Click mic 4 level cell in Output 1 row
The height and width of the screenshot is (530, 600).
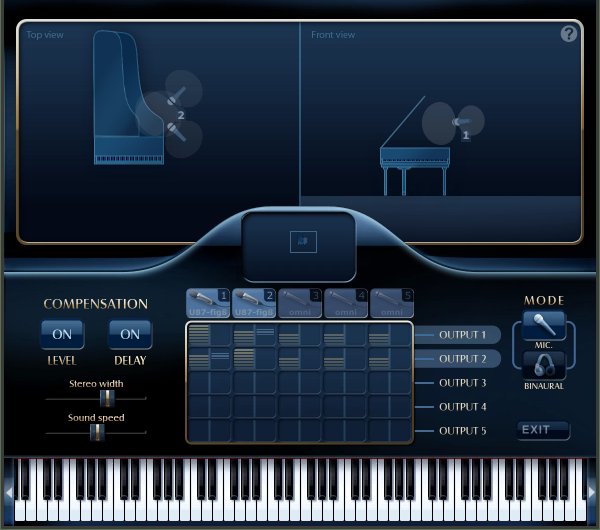pos(334,335)
